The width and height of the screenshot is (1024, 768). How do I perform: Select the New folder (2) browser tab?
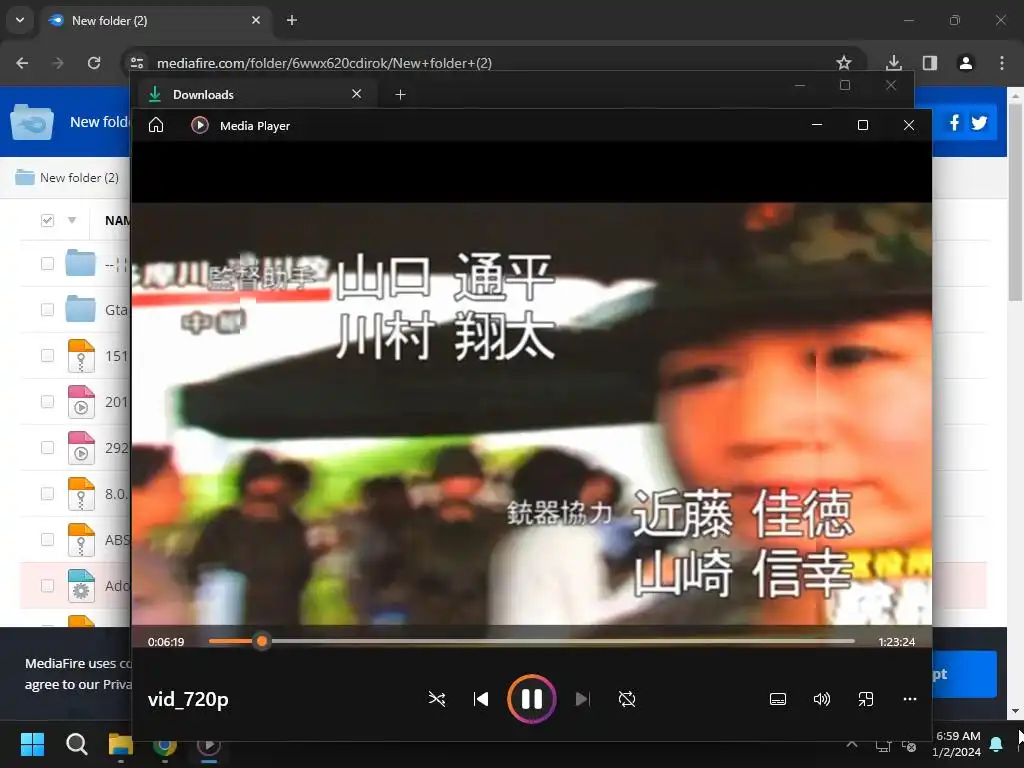point(157,20)
